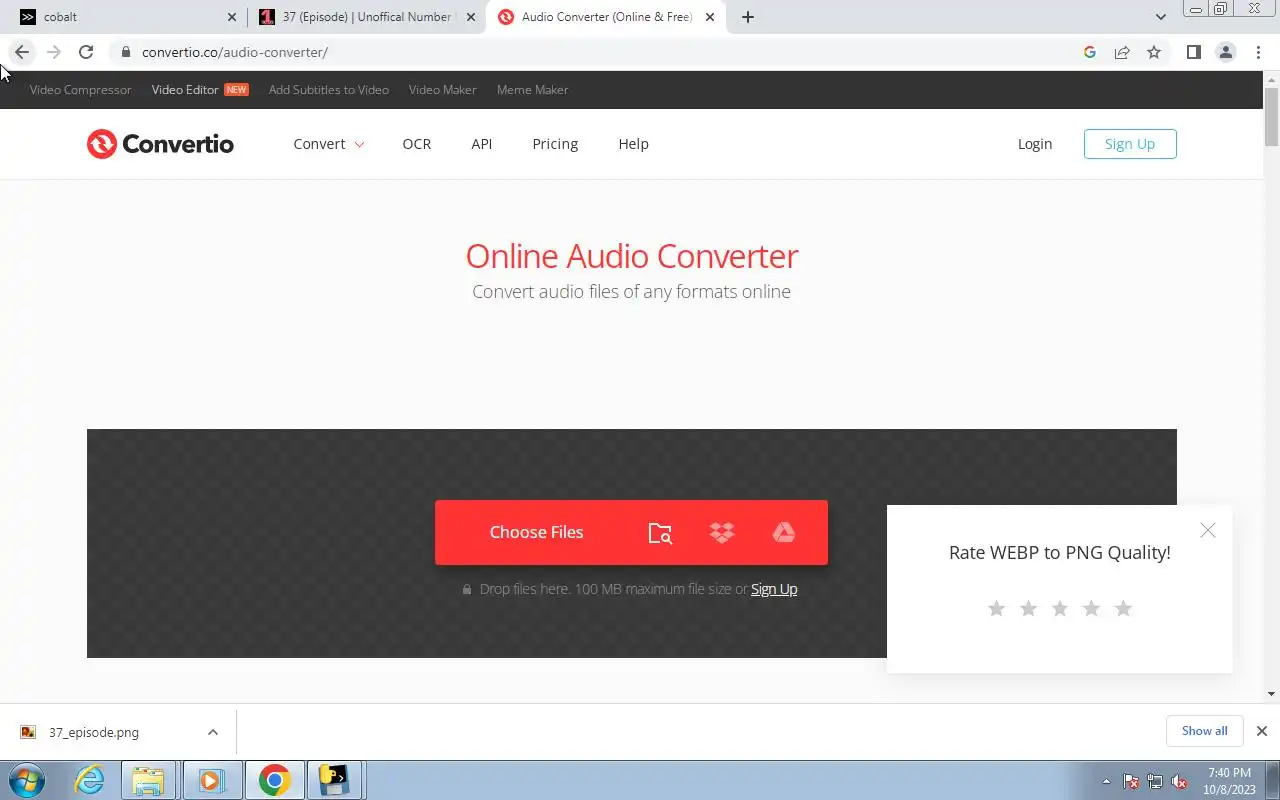1280x800 pixels.
Task: Open File Explorer from taskbar
Action: point(148,780)
